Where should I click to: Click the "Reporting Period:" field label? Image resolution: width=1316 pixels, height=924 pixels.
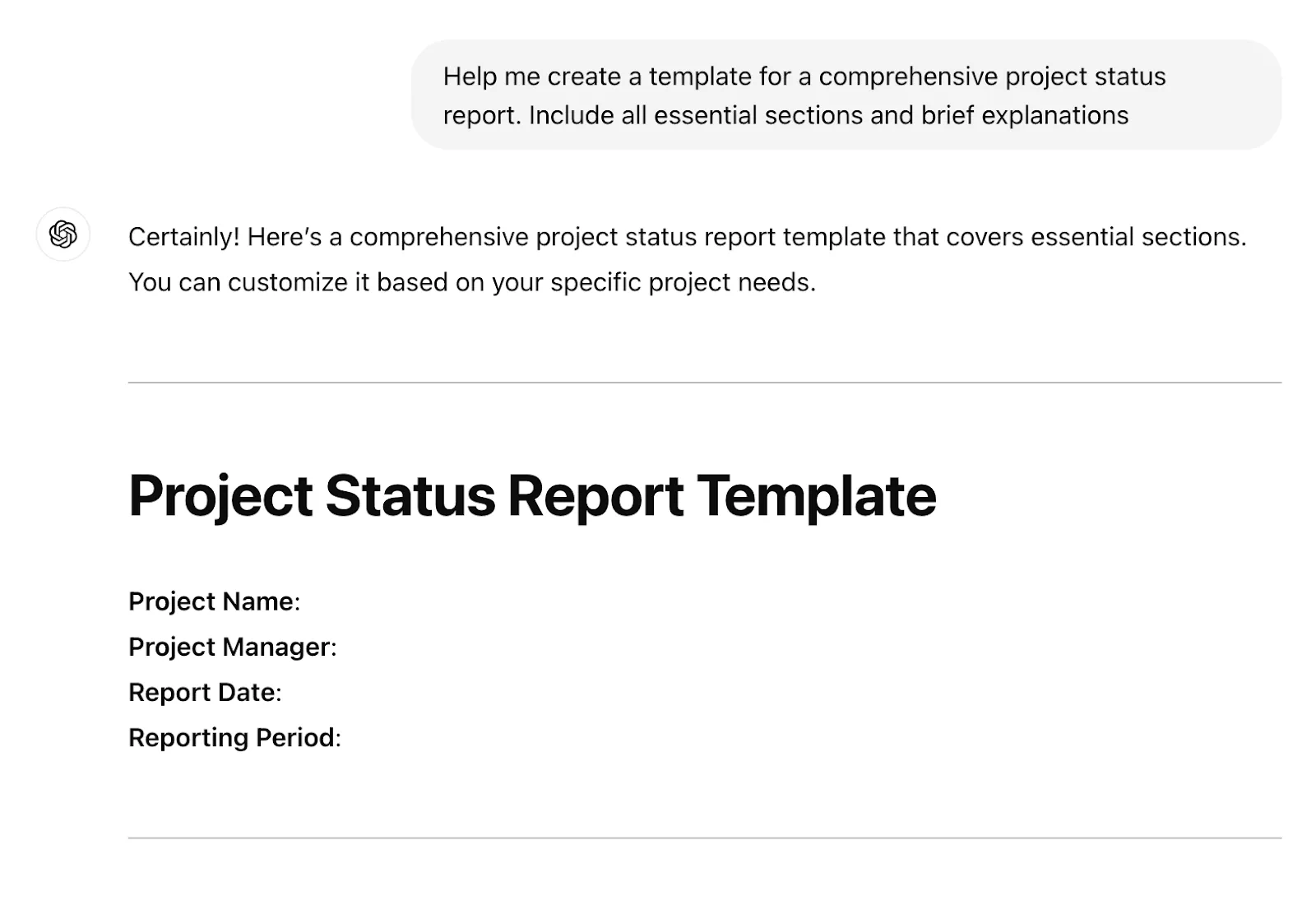pyautogui.click(x=234, y=737)
